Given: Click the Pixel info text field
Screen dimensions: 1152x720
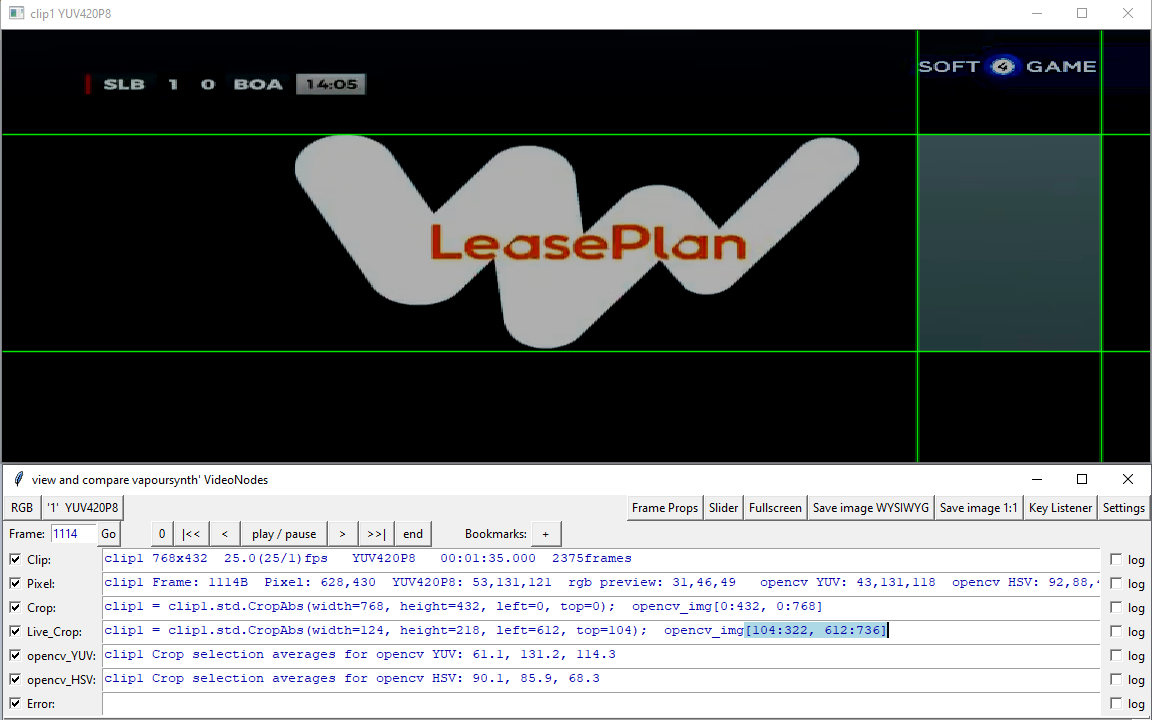Looking at the screenshot, I should (x=601, y=583).
